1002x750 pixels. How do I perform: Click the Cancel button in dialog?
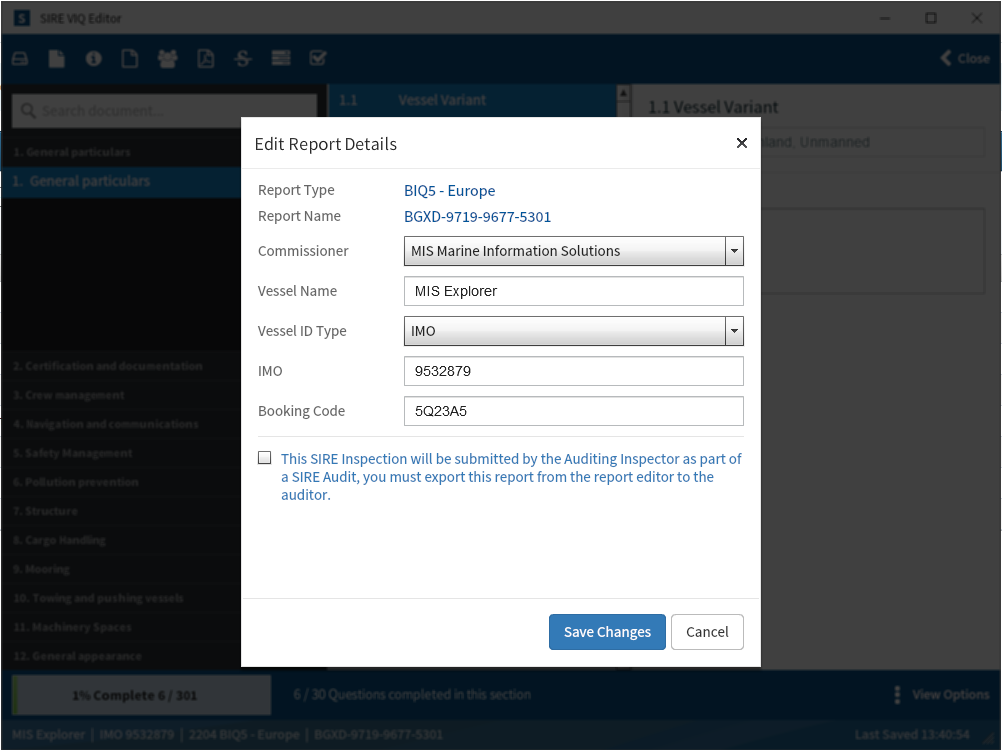pyautogui.click(x=707, y=632)
